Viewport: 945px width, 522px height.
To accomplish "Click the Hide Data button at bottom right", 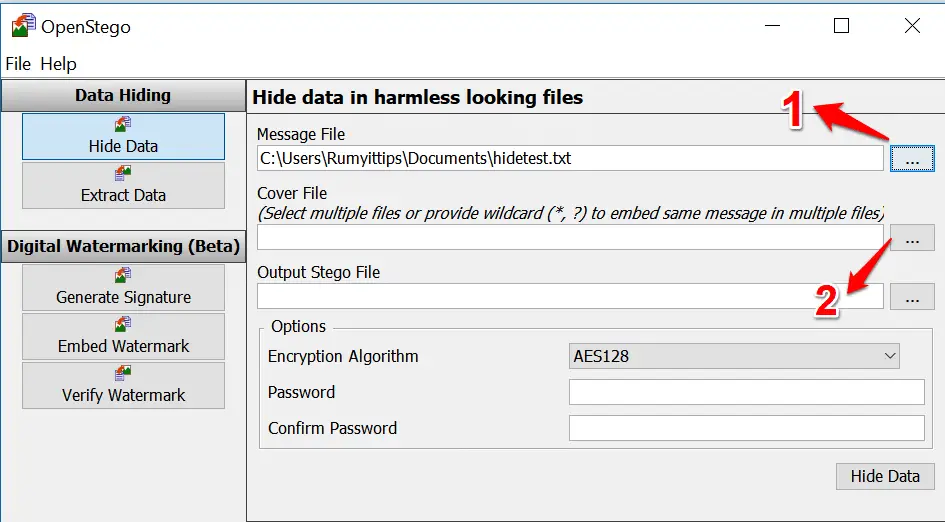I will (x=885, y=476).
